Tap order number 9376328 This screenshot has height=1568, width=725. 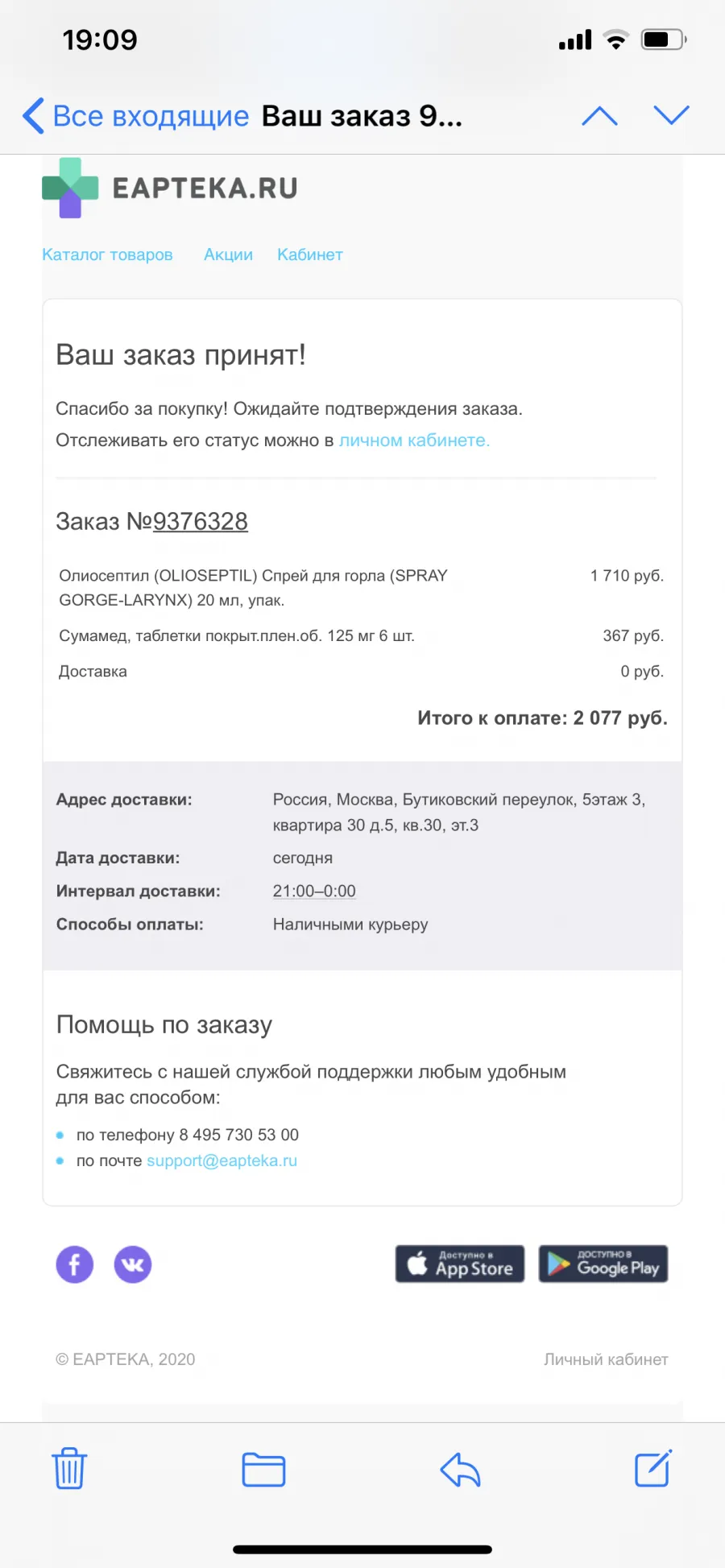pyautogui.click(x=201, y=521)
